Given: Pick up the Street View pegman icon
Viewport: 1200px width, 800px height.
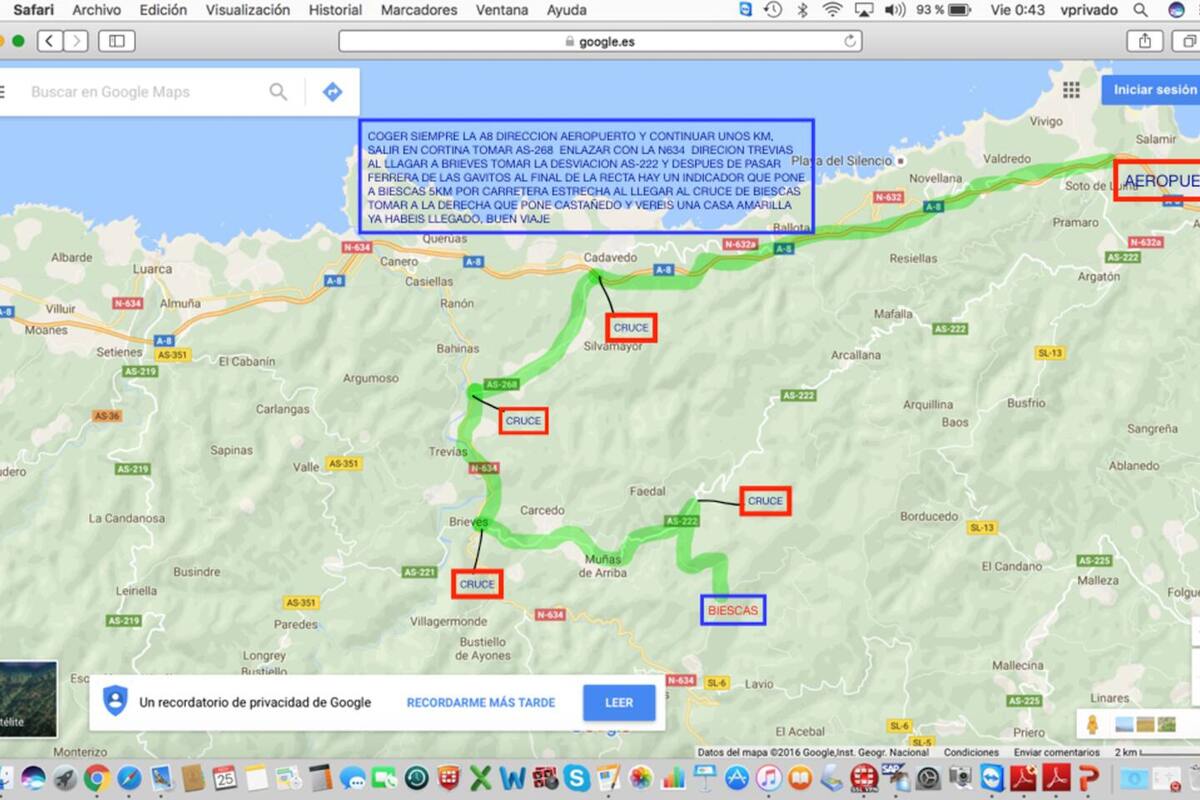Looking at the screenshot, I should (x=1092, y=724).
